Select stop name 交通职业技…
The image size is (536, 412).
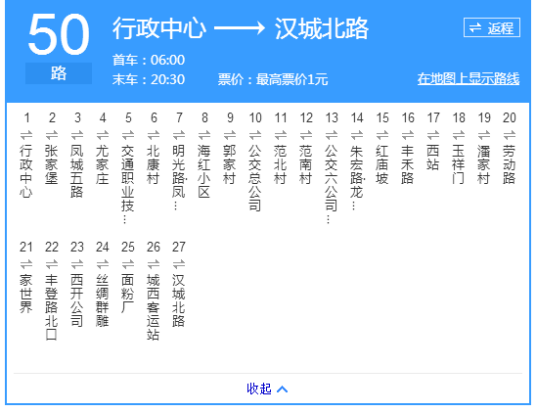(128, 184)
